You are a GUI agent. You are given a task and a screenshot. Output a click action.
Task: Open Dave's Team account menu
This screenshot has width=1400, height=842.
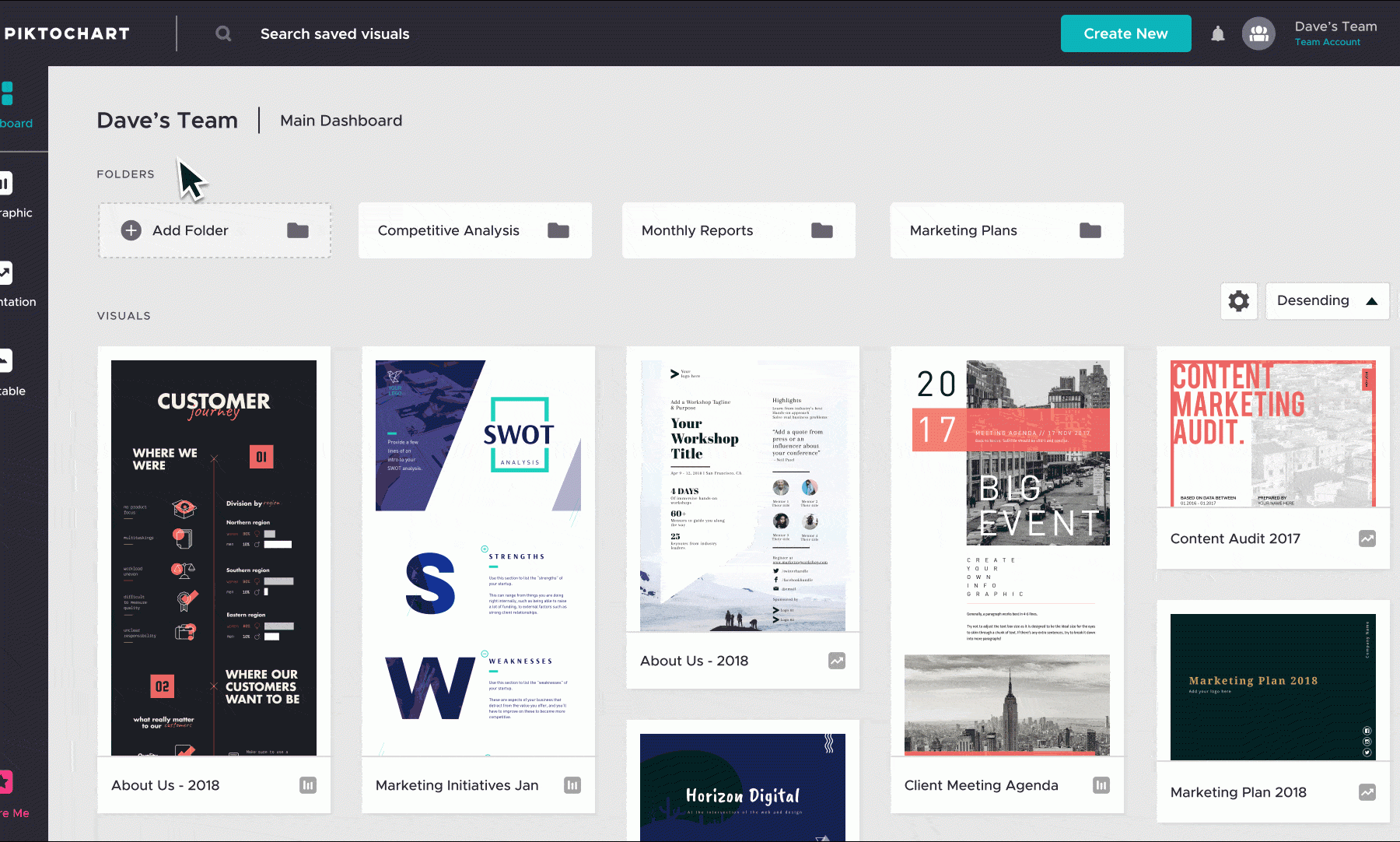[1335, 33]
